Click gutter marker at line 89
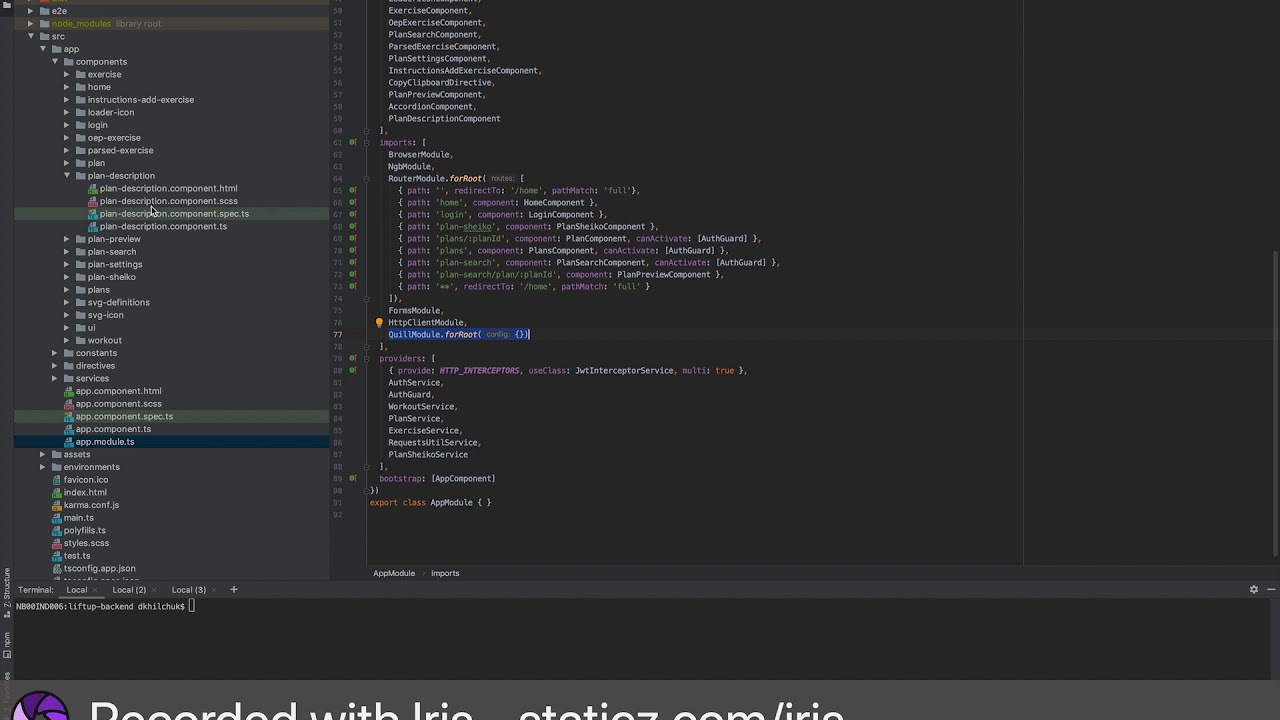The width and height of the screenshot is (1280, 720). click(x=352, y=478)
